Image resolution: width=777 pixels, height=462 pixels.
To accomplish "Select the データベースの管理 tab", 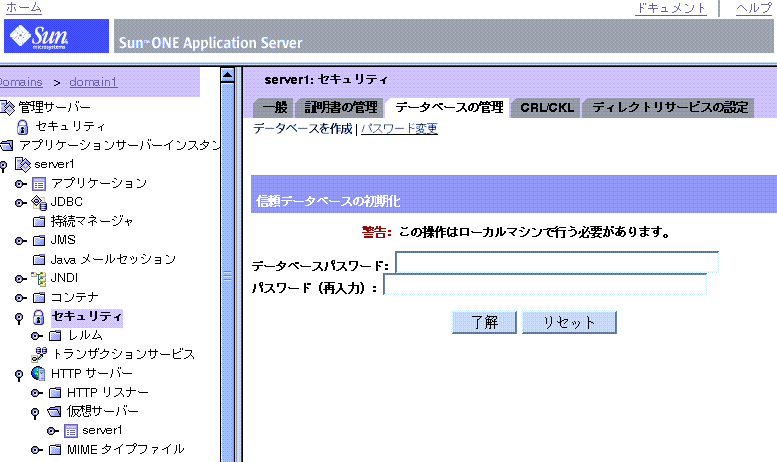I will tap(448, 108).
